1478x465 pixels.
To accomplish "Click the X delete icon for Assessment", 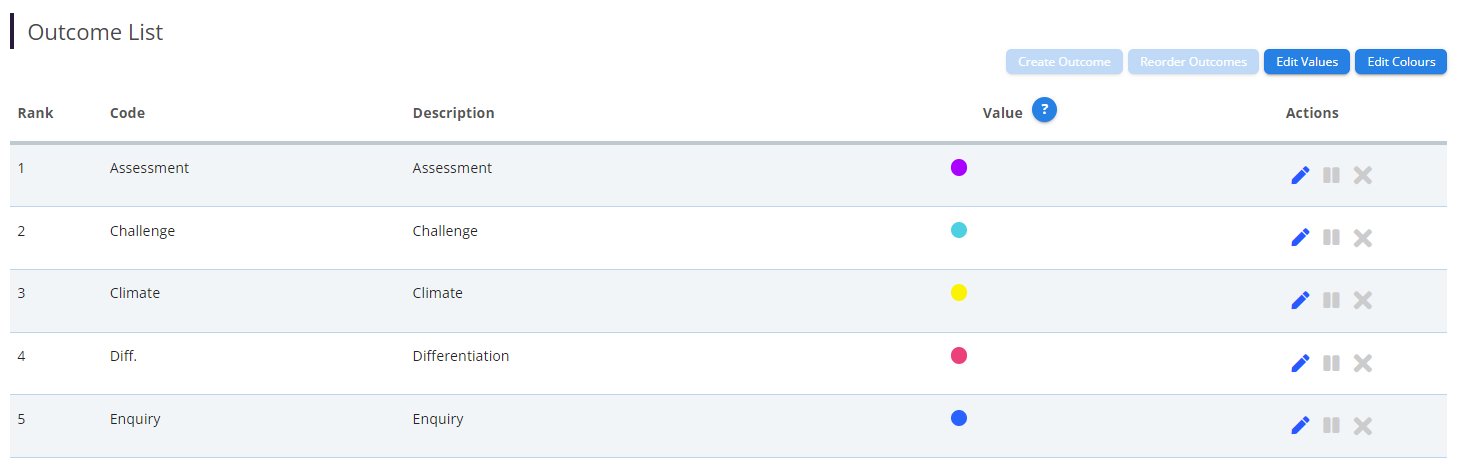I will point(1362,176).
